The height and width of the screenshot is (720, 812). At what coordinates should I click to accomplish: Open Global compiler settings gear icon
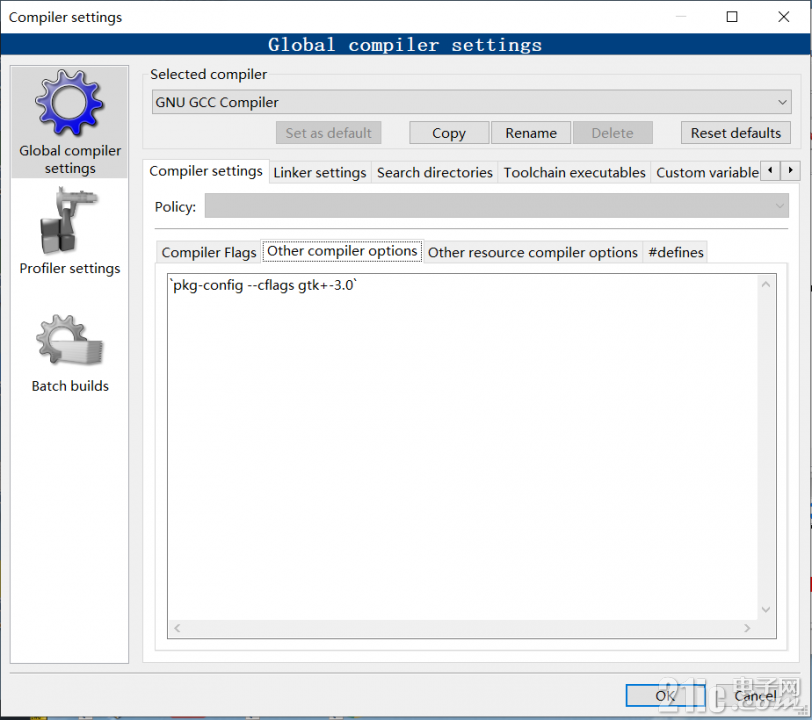69,103
